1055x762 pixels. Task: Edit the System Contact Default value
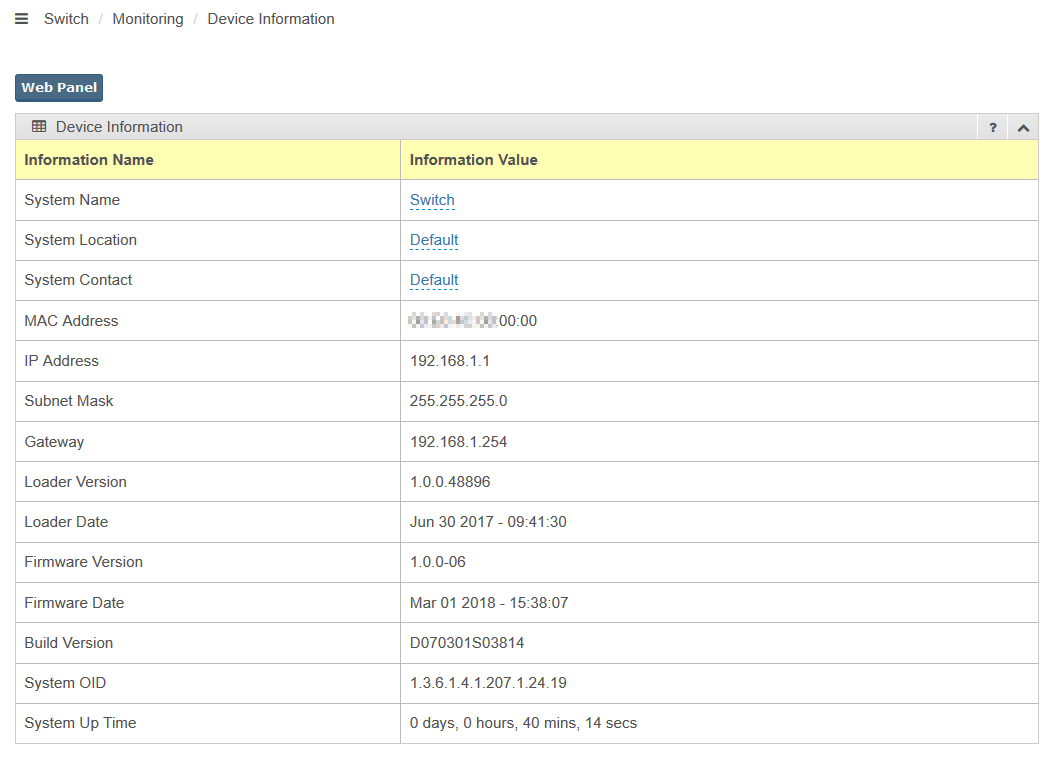[x=434, y=280]
